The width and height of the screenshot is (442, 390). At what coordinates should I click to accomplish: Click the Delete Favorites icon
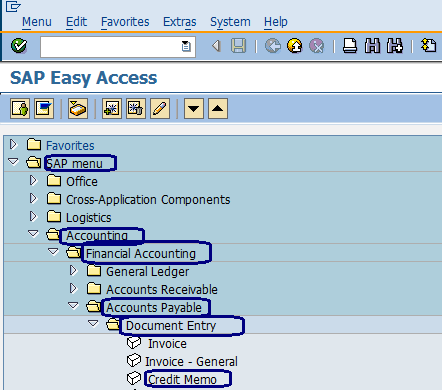click(136, 108)
